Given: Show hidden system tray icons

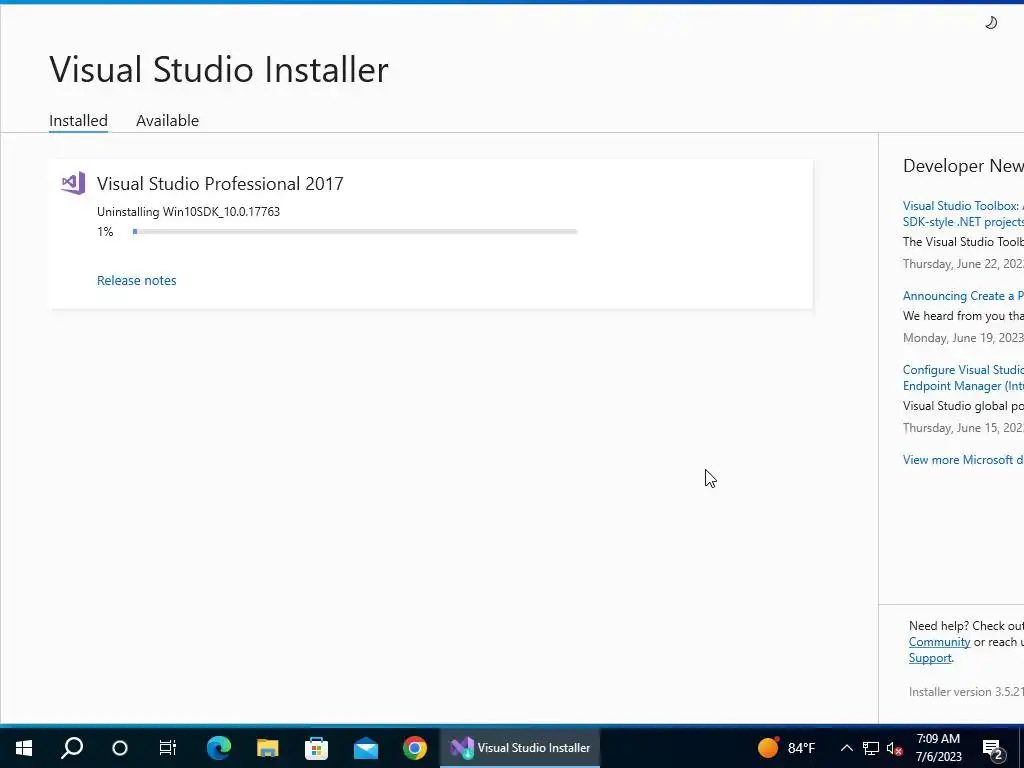Looking at the screenshot, I should click(846, 748).
